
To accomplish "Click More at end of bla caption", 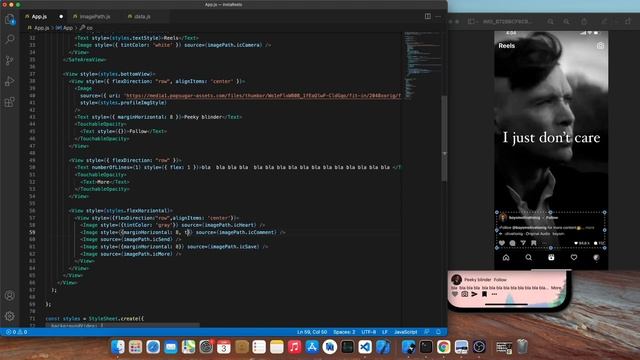I will point(556,288).
